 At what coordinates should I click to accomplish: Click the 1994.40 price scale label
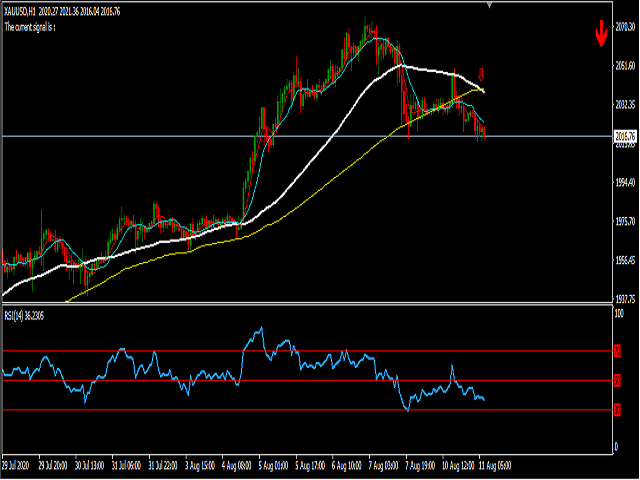(x=625, y=182)
